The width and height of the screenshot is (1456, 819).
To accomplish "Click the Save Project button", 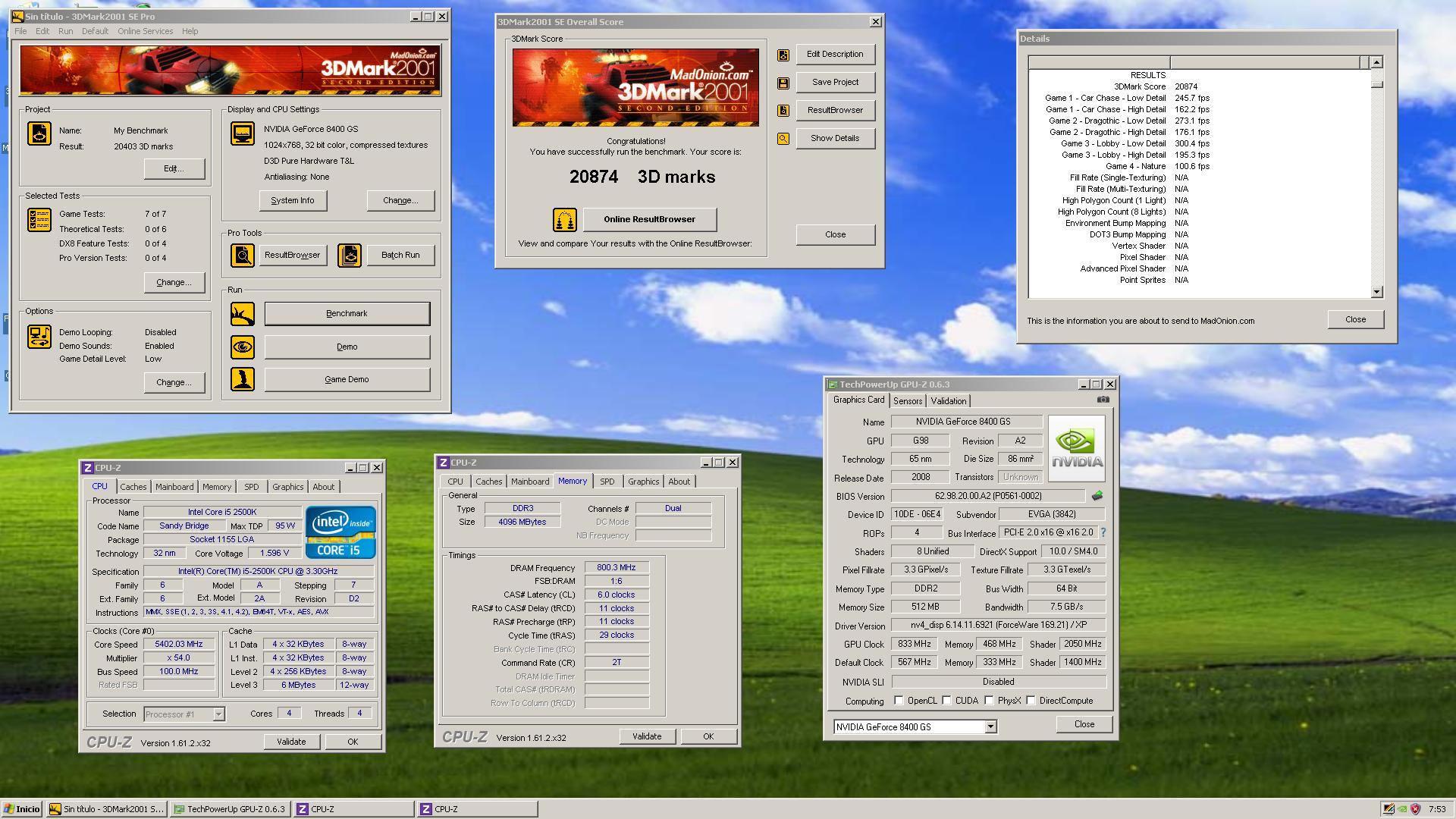I will 835,83.
